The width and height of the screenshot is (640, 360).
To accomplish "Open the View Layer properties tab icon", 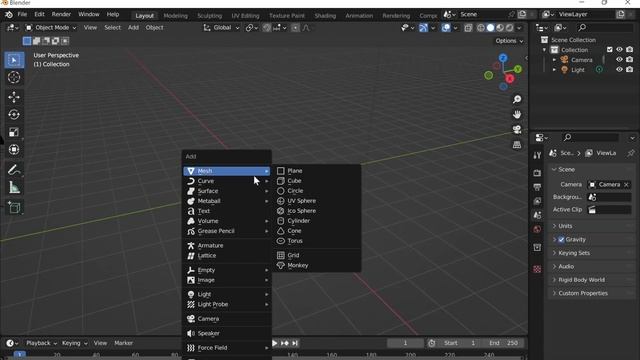I will click(537, 201).
